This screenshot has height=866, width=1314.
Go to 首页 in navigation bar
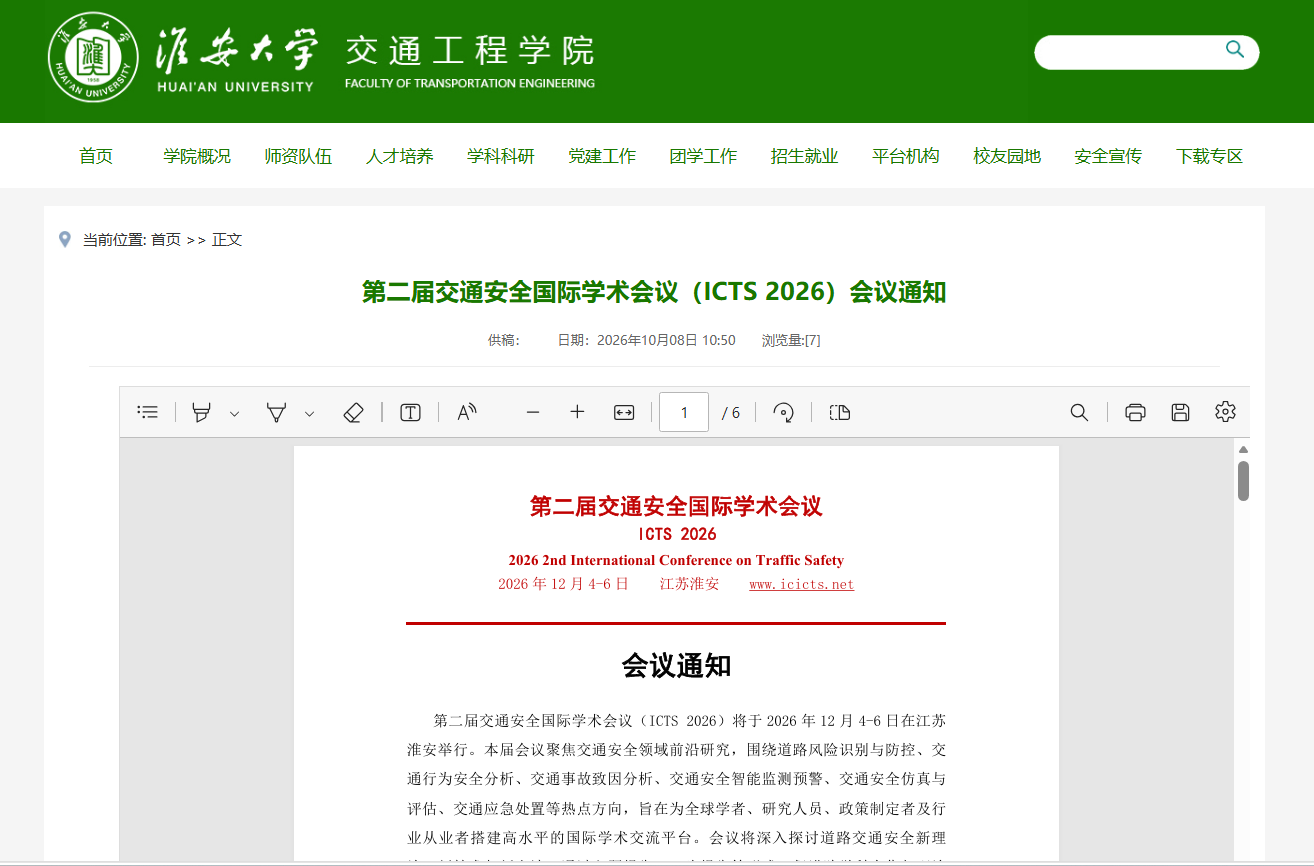pos(96,156)
